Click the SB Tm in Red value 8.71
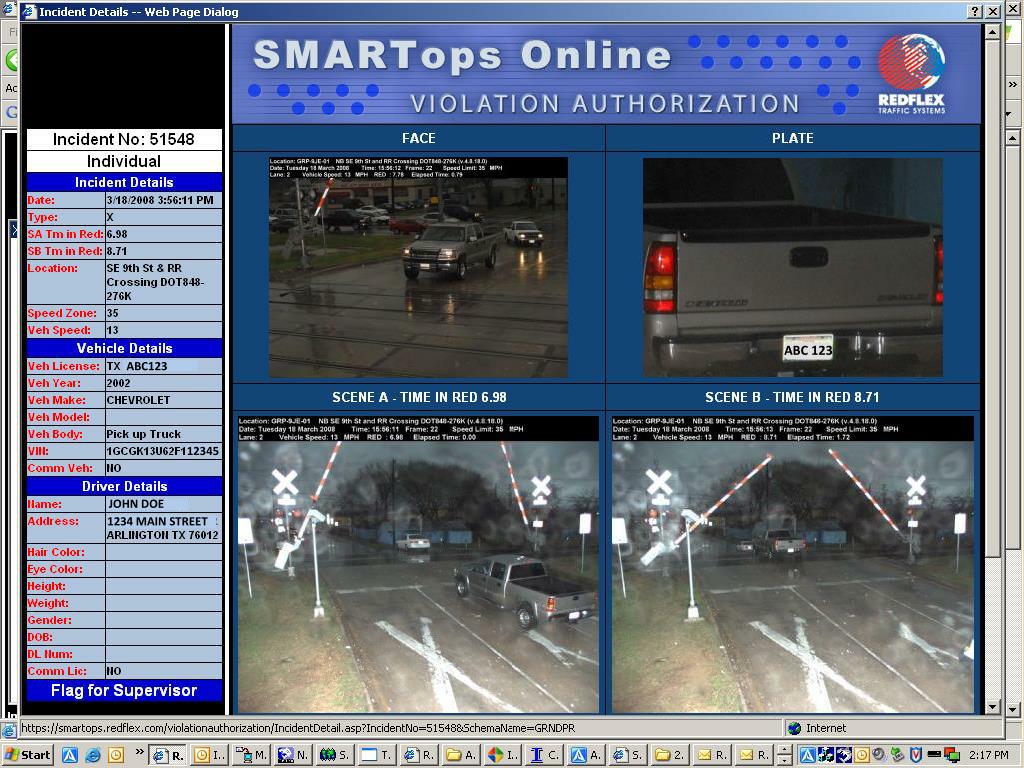1024x768 pixels. pos(117,251)
